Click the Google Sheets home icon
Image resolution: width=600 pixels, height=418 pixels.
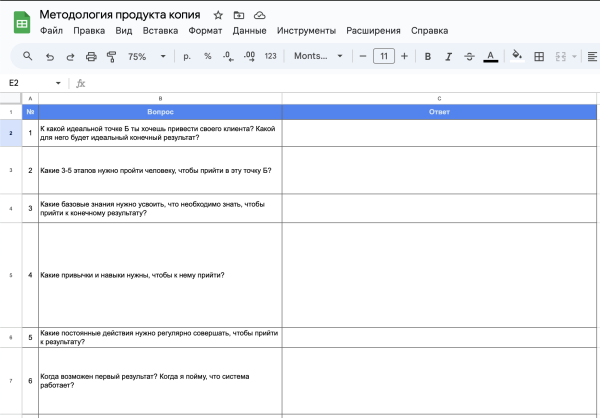(x=21, y=22)
